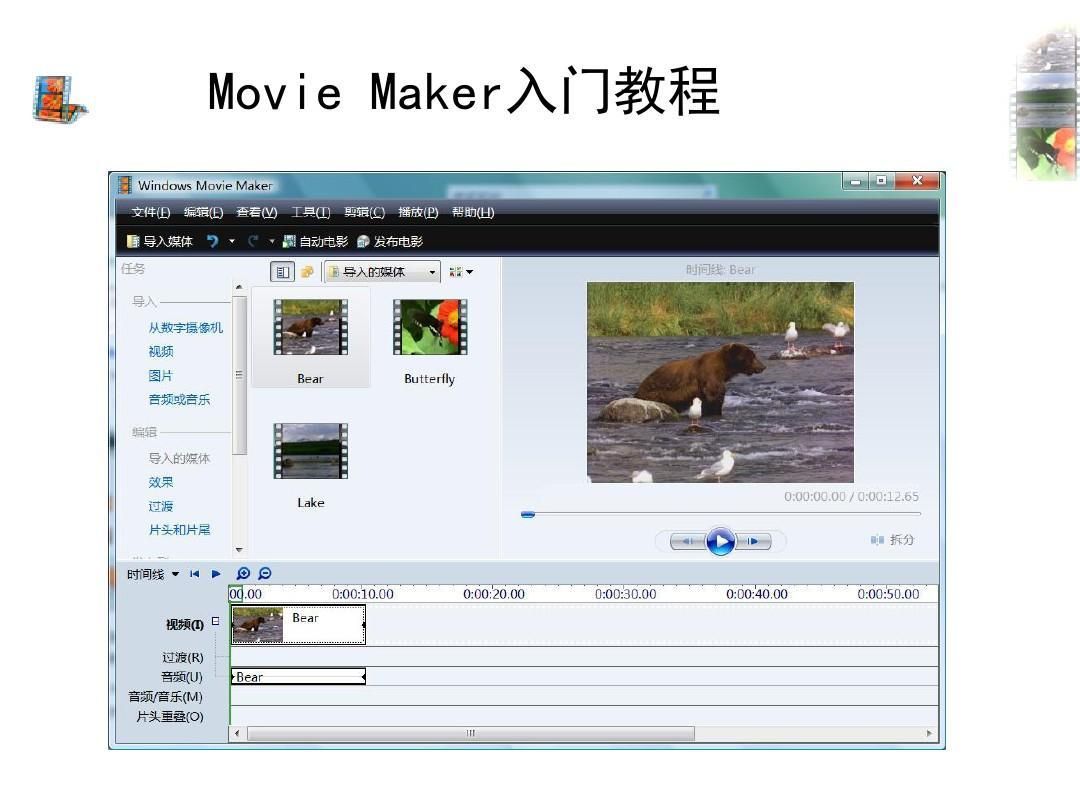Open the 编辑(E) menu
The image size is (1080, 810).
[203, 212]
